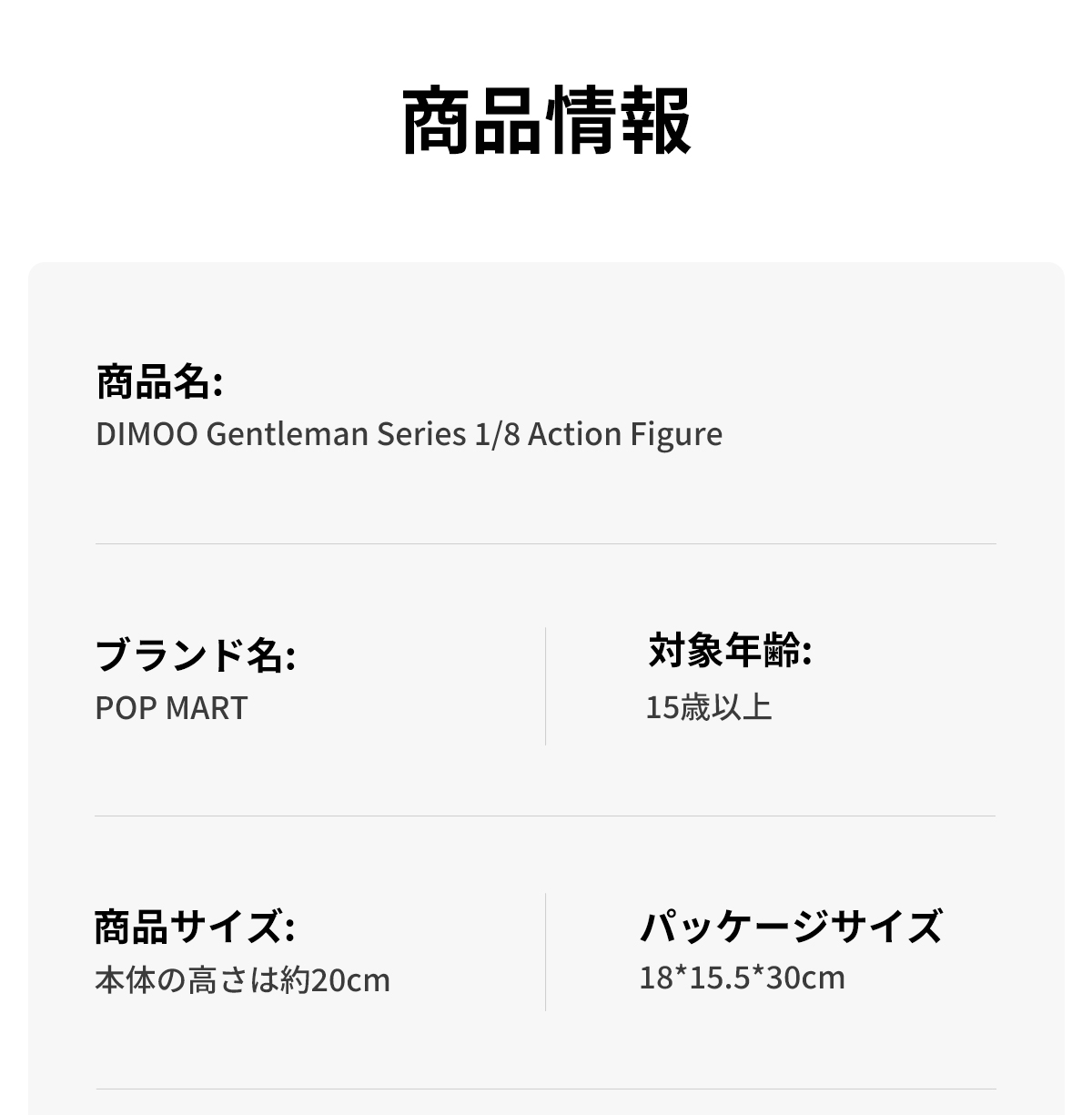Click the パッケージサイズ label
Viewport: 1092px width, 1115px height.
pos(790,927)
